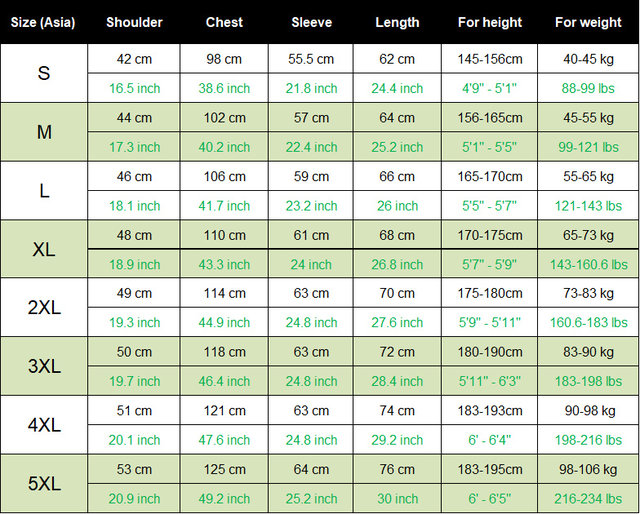The image size is (640, 514).
Task: Click the "21.8 inch" sleeve value
Action: coord(311,88)
